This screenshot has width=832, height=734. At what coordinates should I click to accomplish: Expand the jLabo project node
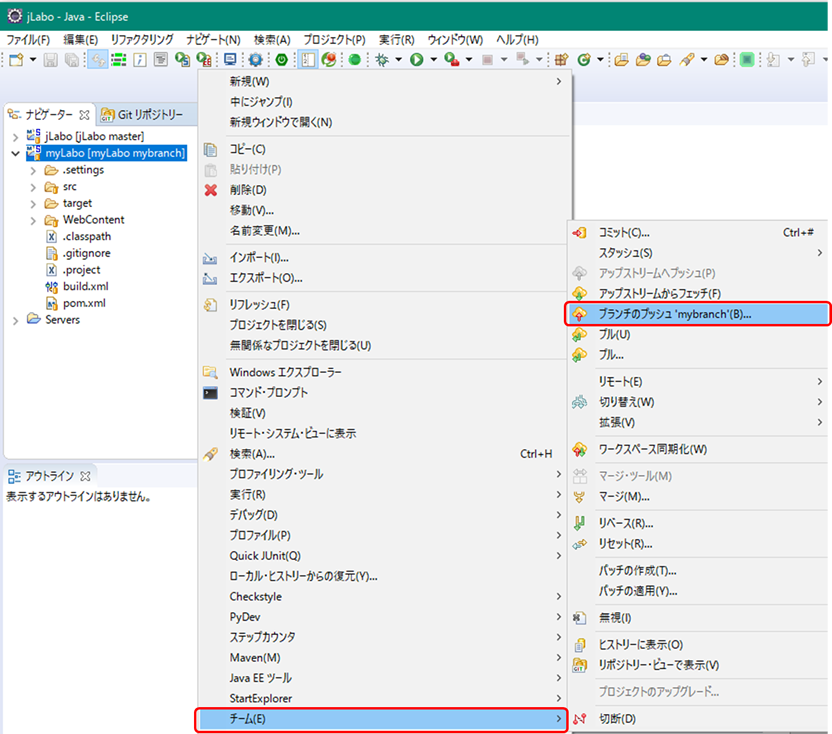[x=15, y=137]
